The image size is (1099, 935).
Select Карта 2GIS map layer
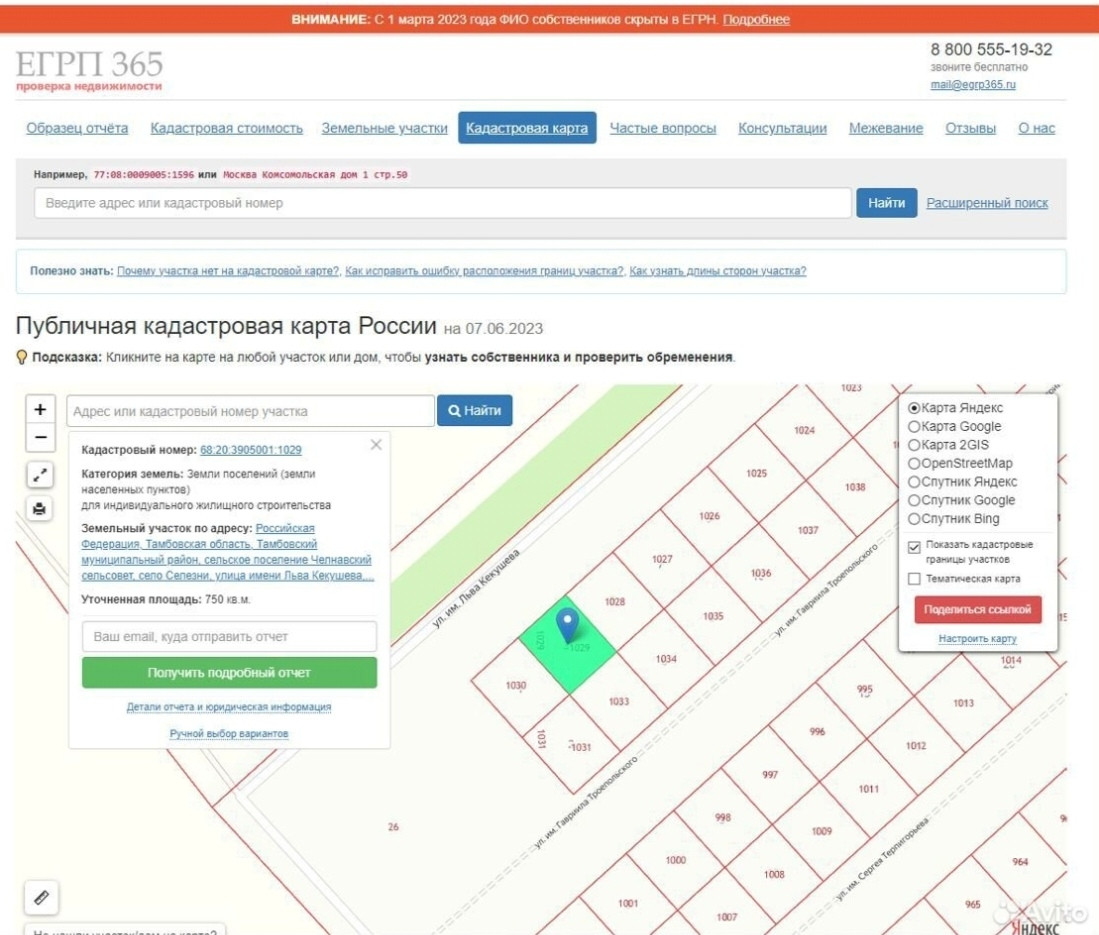[914, 445]
